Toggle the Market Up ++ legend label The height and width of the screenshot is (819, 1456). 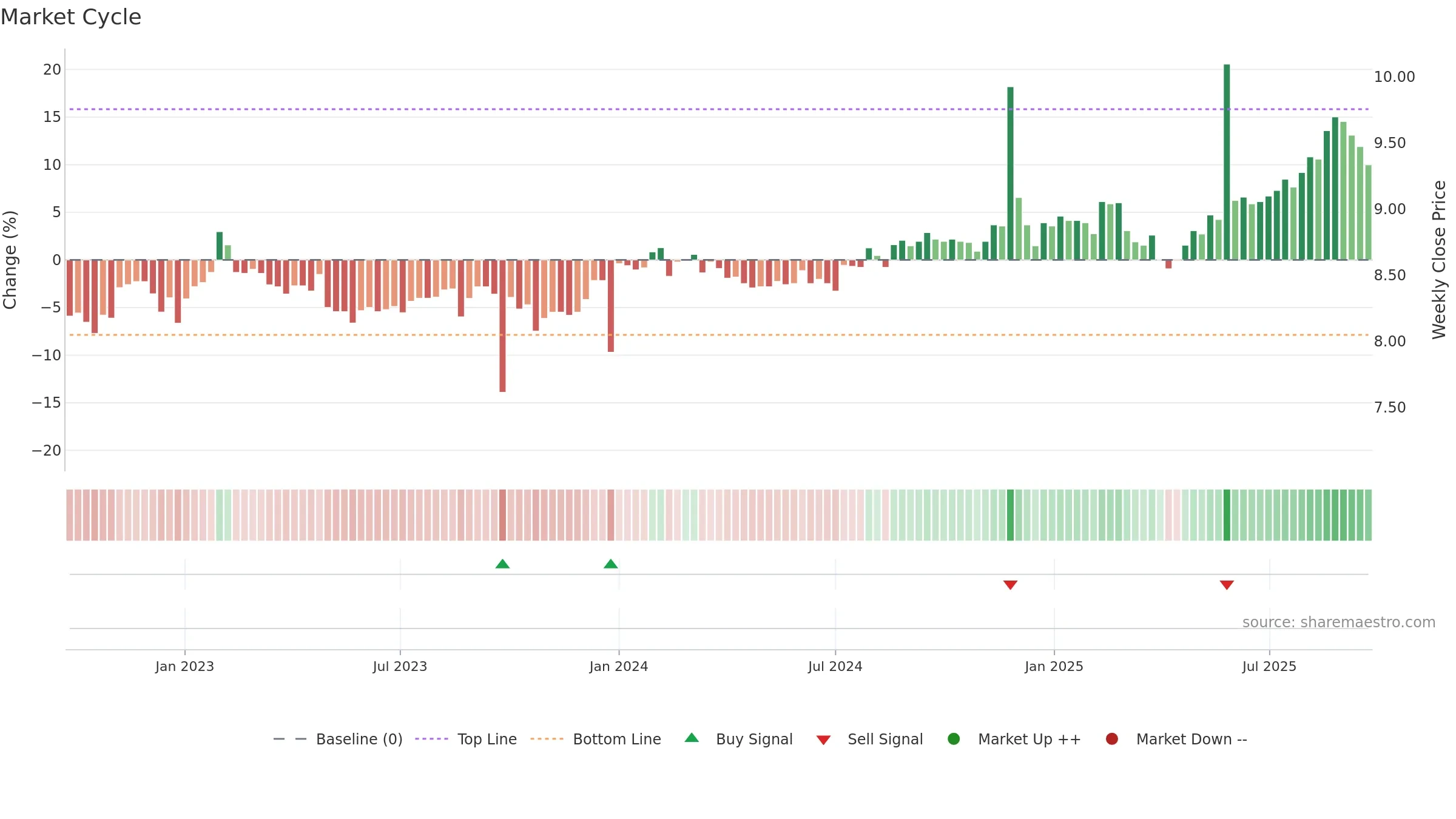[1030, 739]
